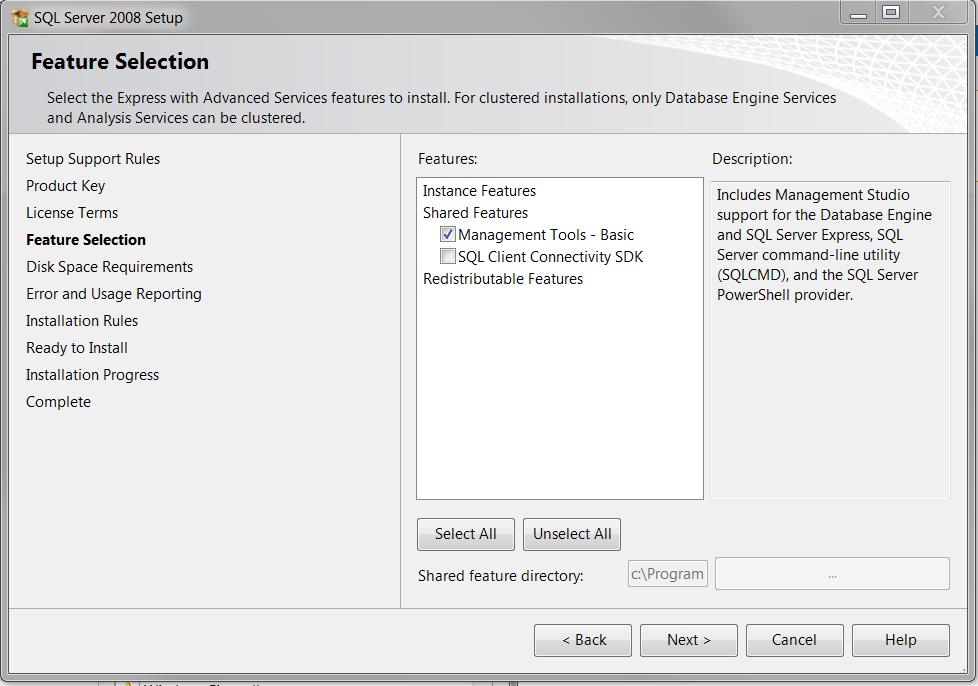978x686 pixels.
Task: Click the SQL Server Setup title bar icon
Action: pyautogui.click(x=19, y=17)
